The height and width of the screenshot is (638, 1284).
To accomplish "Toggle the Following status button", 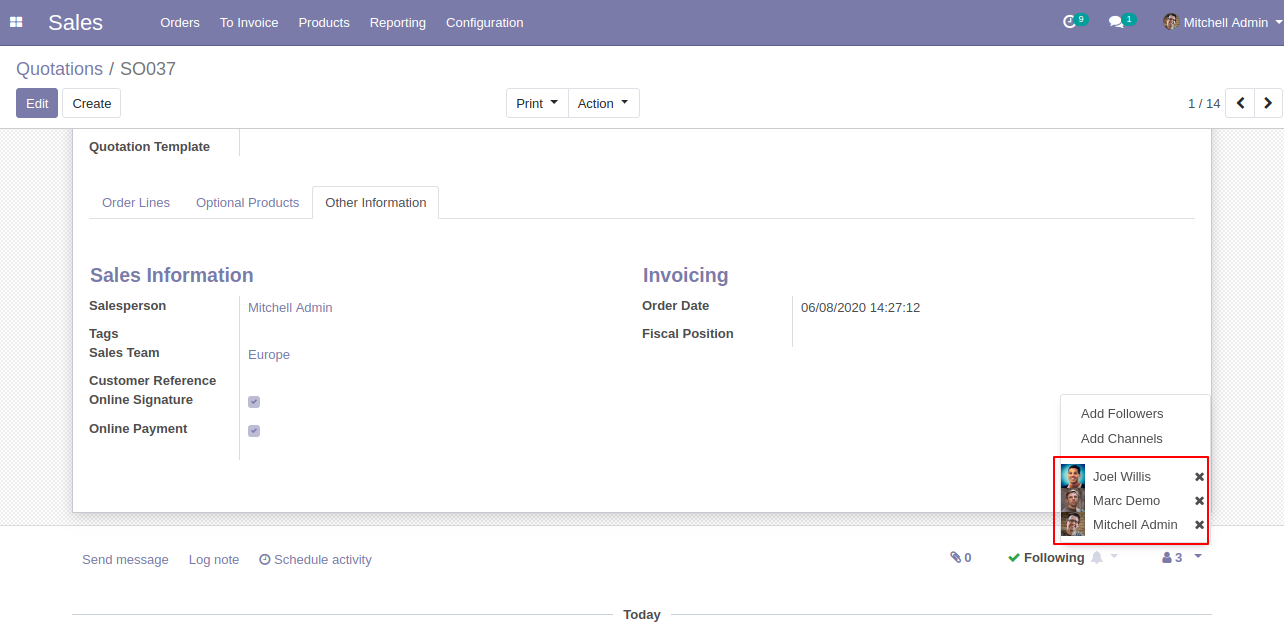I will [1046, 558].
